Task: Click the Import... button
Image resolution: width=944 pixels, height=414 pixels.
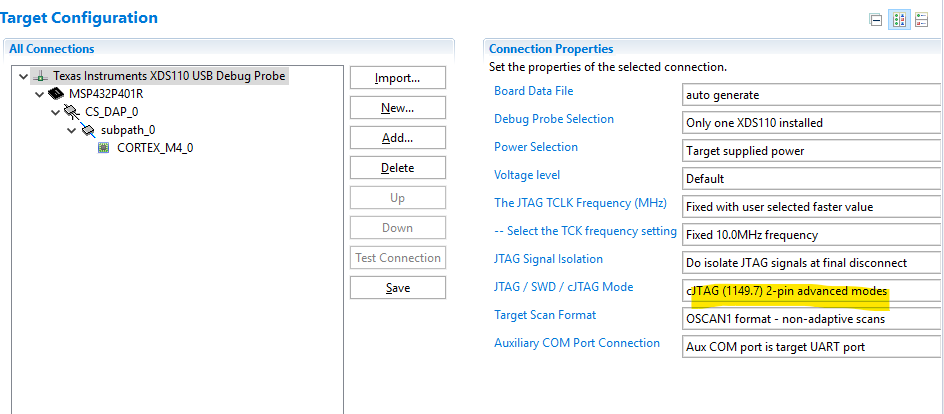Action: [x=397, y=78]
